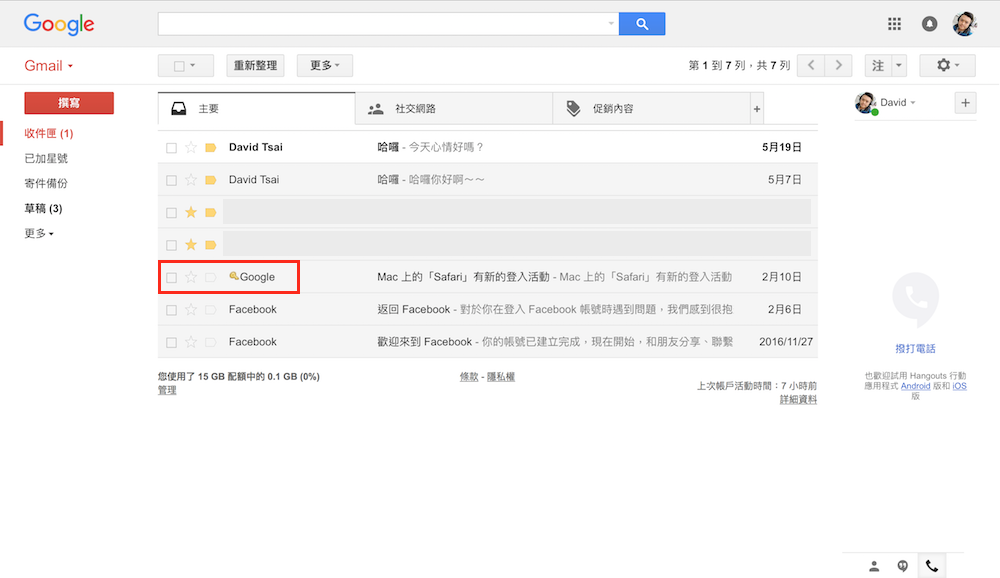Open the Google apps grid
Viewport: 1000px width, 578px height.
[894, 24]
